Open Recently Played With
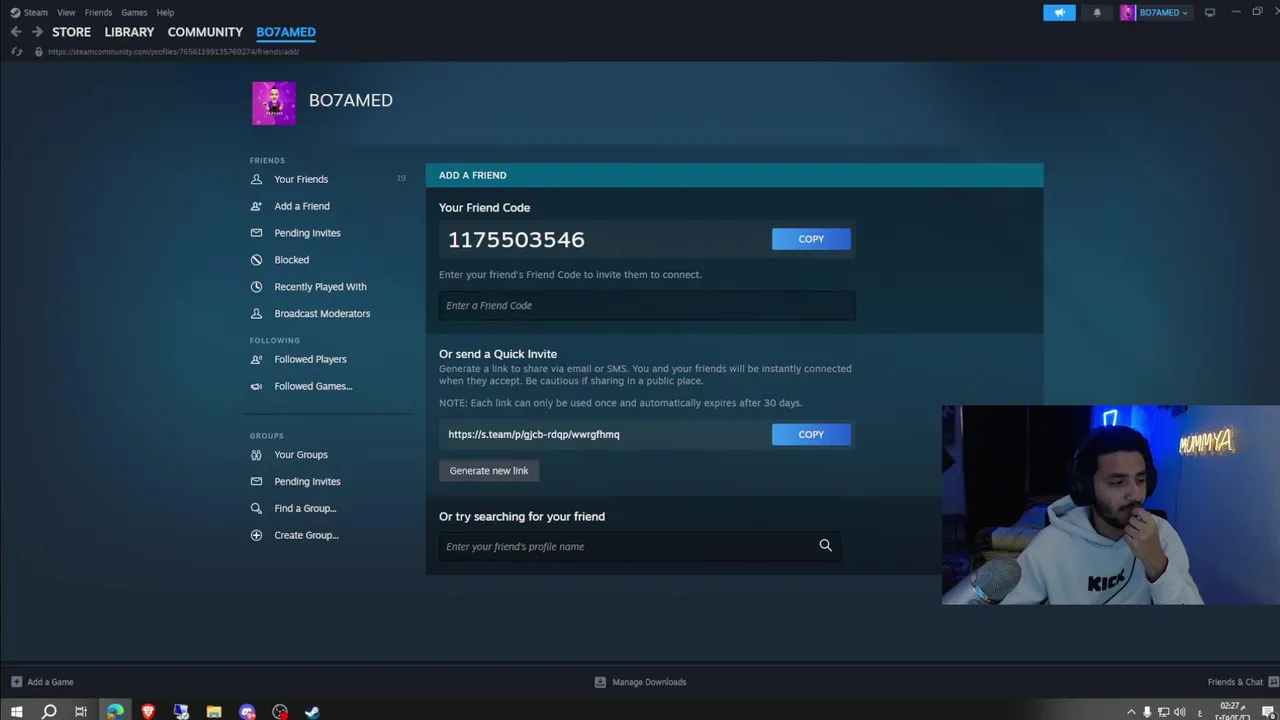Screen dimensions: 1280x720 click(320, 287)
